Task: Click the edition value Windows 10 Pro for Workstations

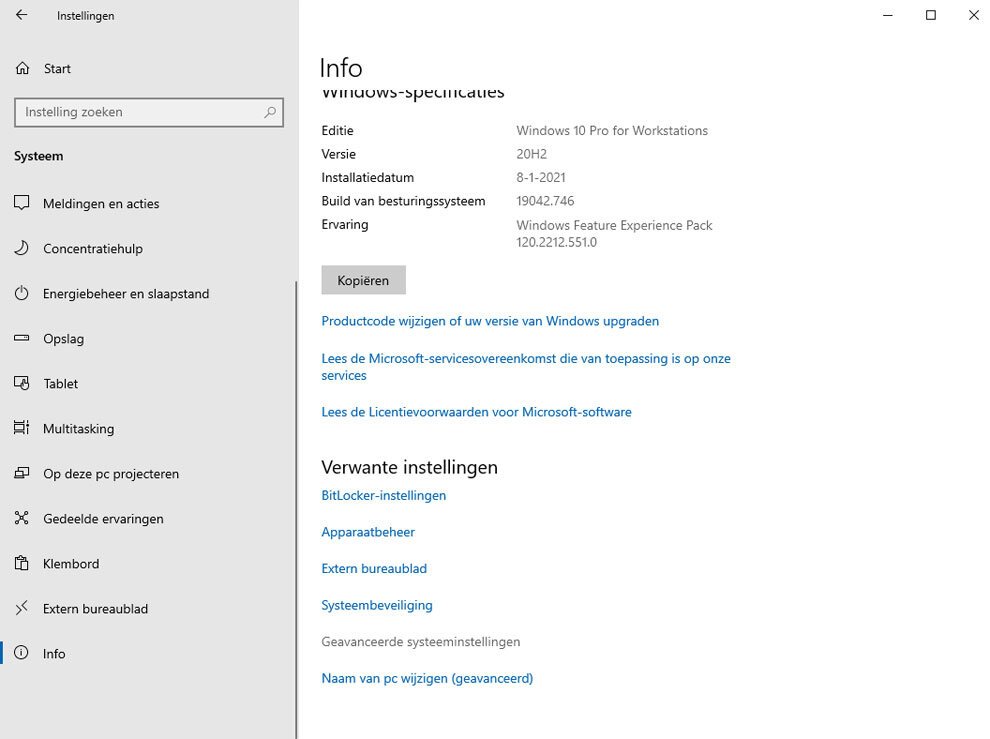Action: point(612,131)
